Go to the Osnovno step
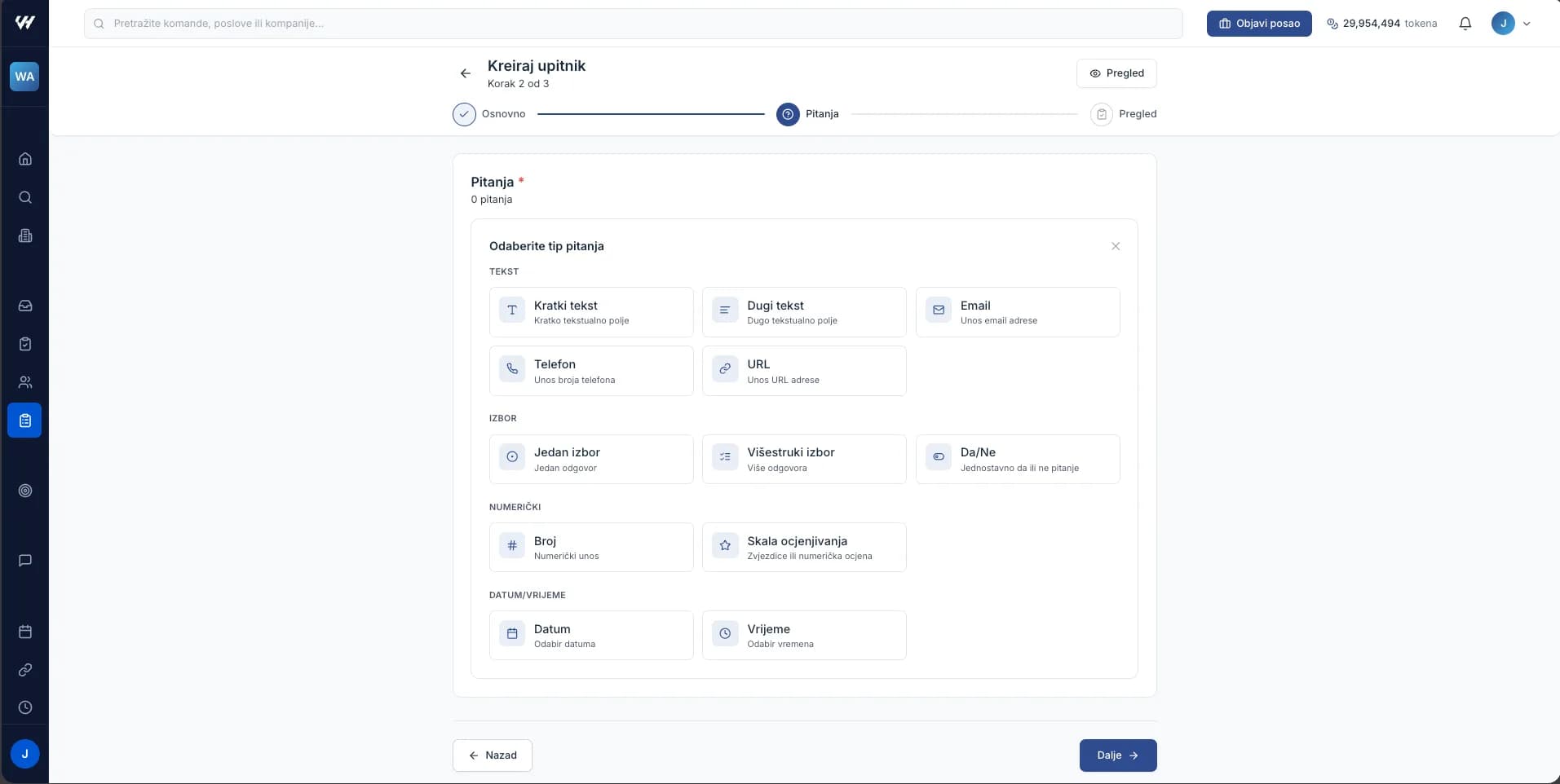Image resolution: width=1560 pixels, height=784 pixels. pos(489,114)
